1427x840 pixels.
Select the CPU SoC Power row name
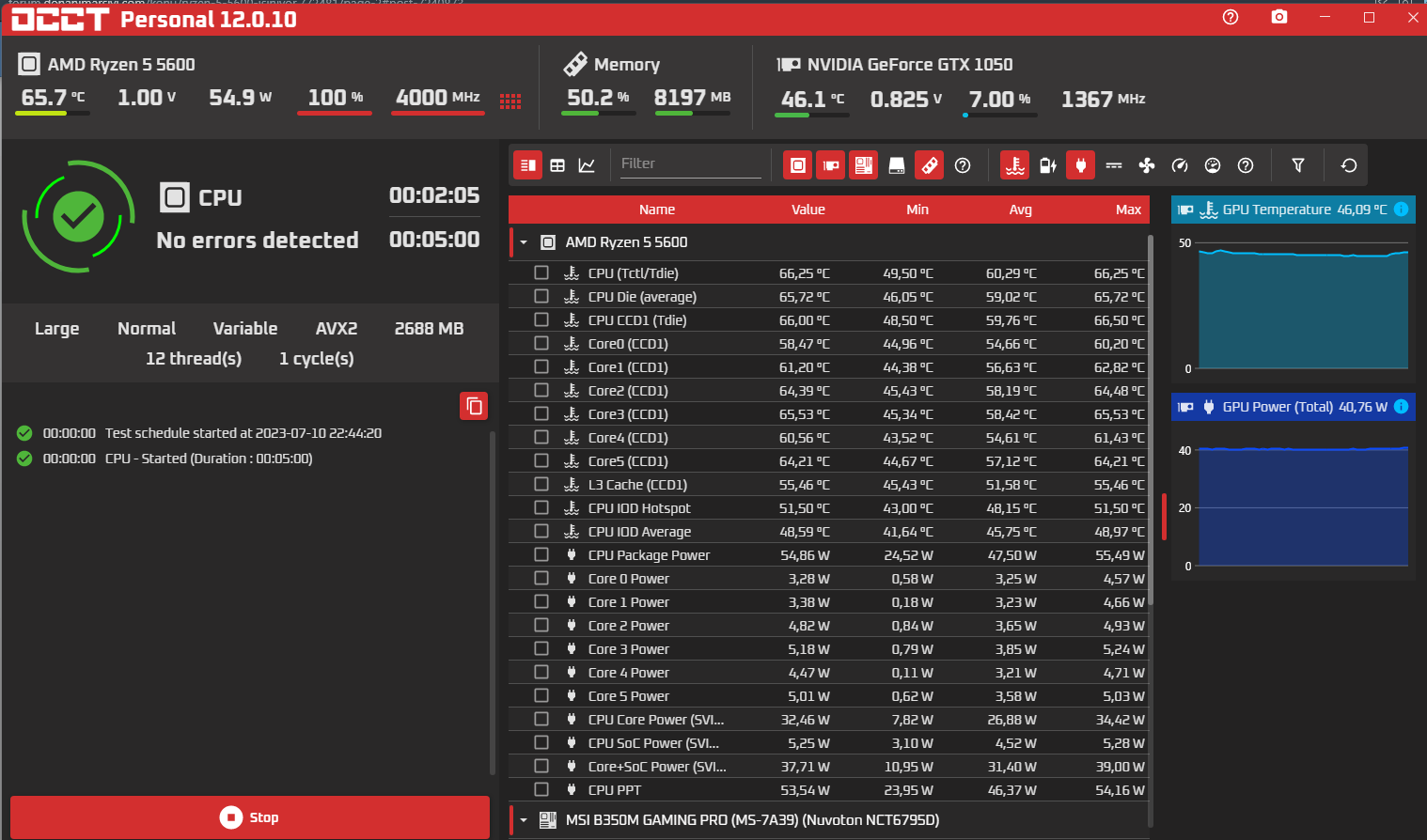point(653,743)
